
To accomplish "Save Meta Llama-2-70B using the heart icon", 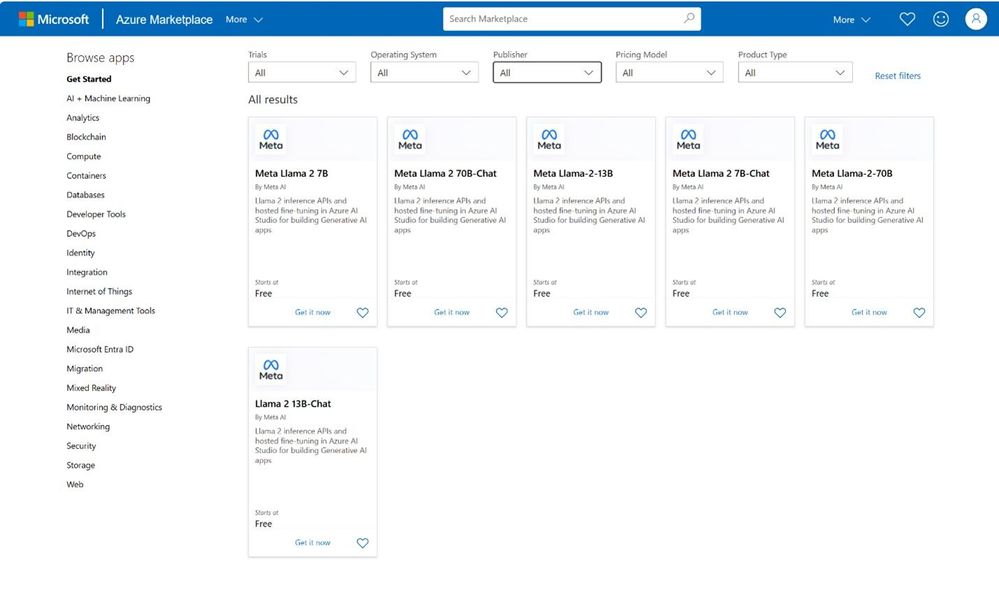I will (x=919, y=312).
